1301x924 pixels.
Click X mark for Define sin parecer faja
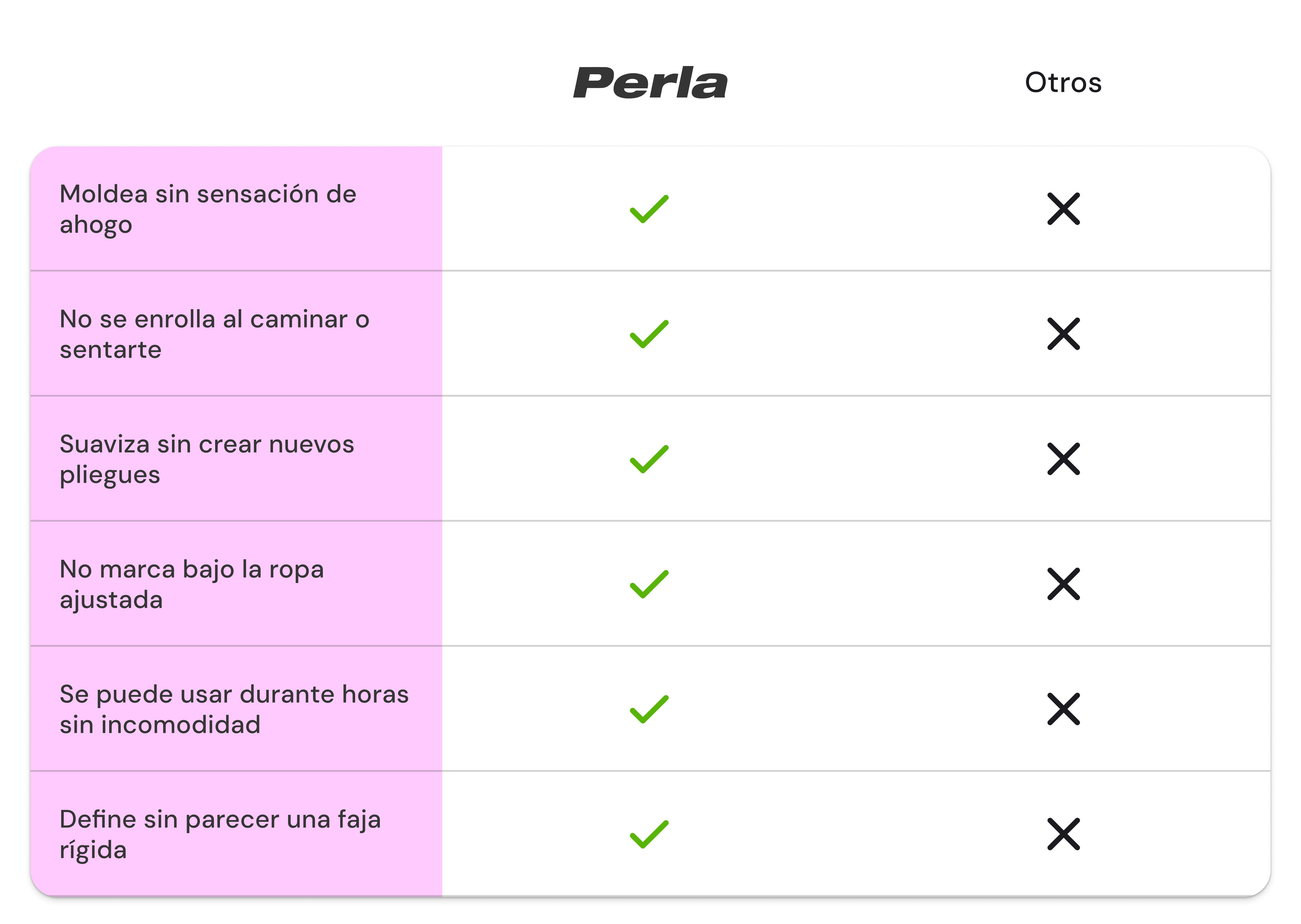click(1063, 835)
